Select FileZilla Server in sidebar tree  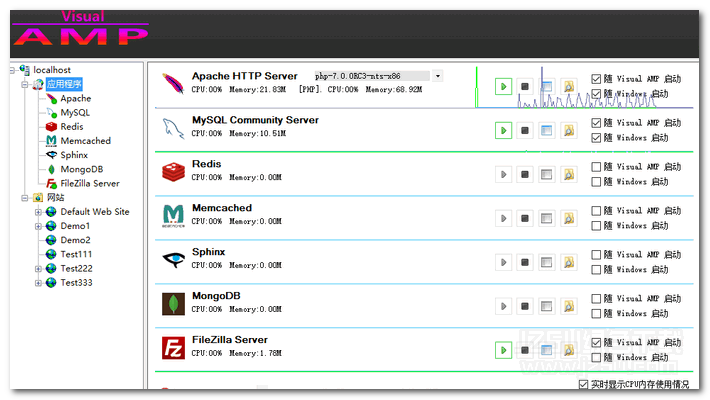tap(90, 183)
